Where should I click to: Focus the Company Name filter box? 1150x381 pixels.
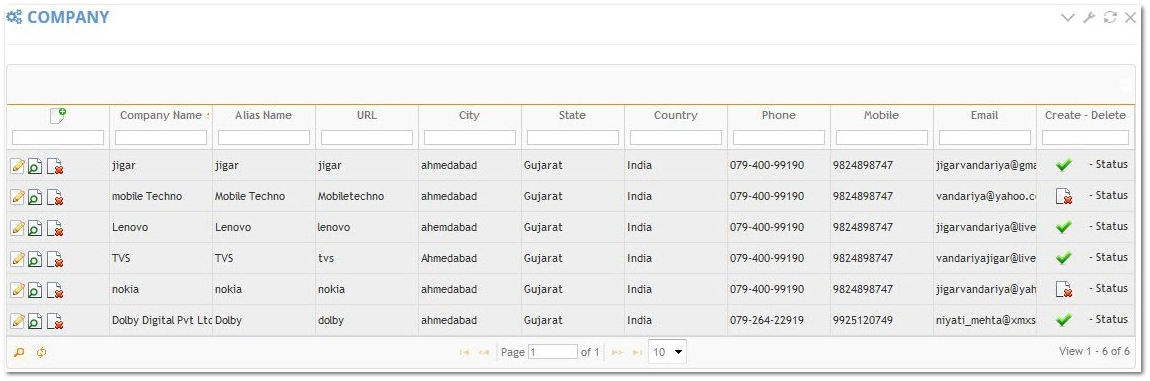161,137
